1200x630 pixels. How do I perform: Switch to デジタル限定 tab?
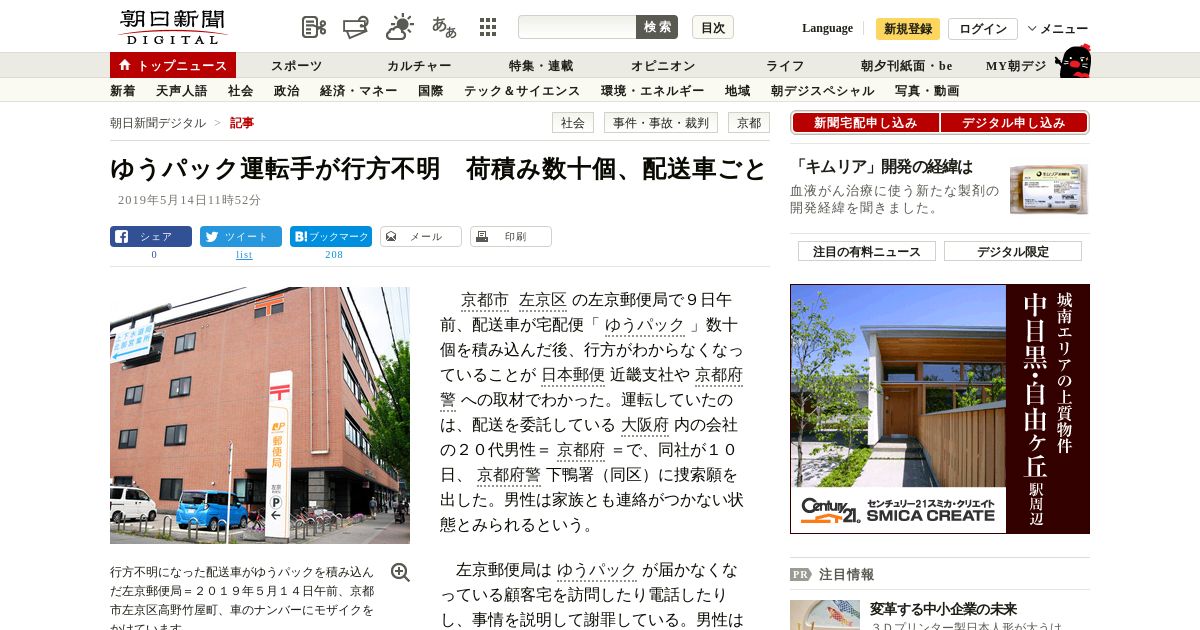tap(1013, 251)
